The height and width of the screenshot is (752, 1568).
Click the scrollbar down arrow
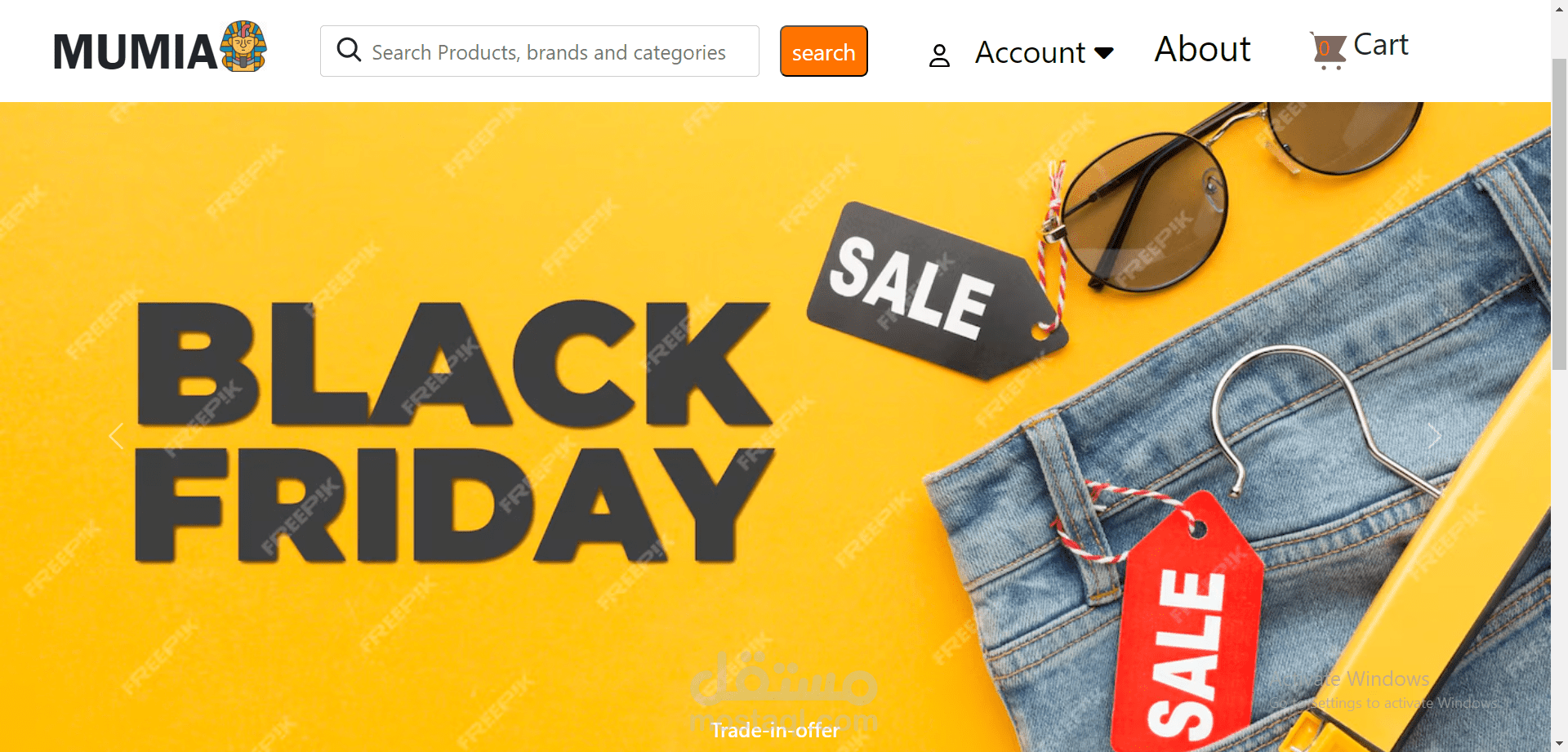pos(1559,744)
